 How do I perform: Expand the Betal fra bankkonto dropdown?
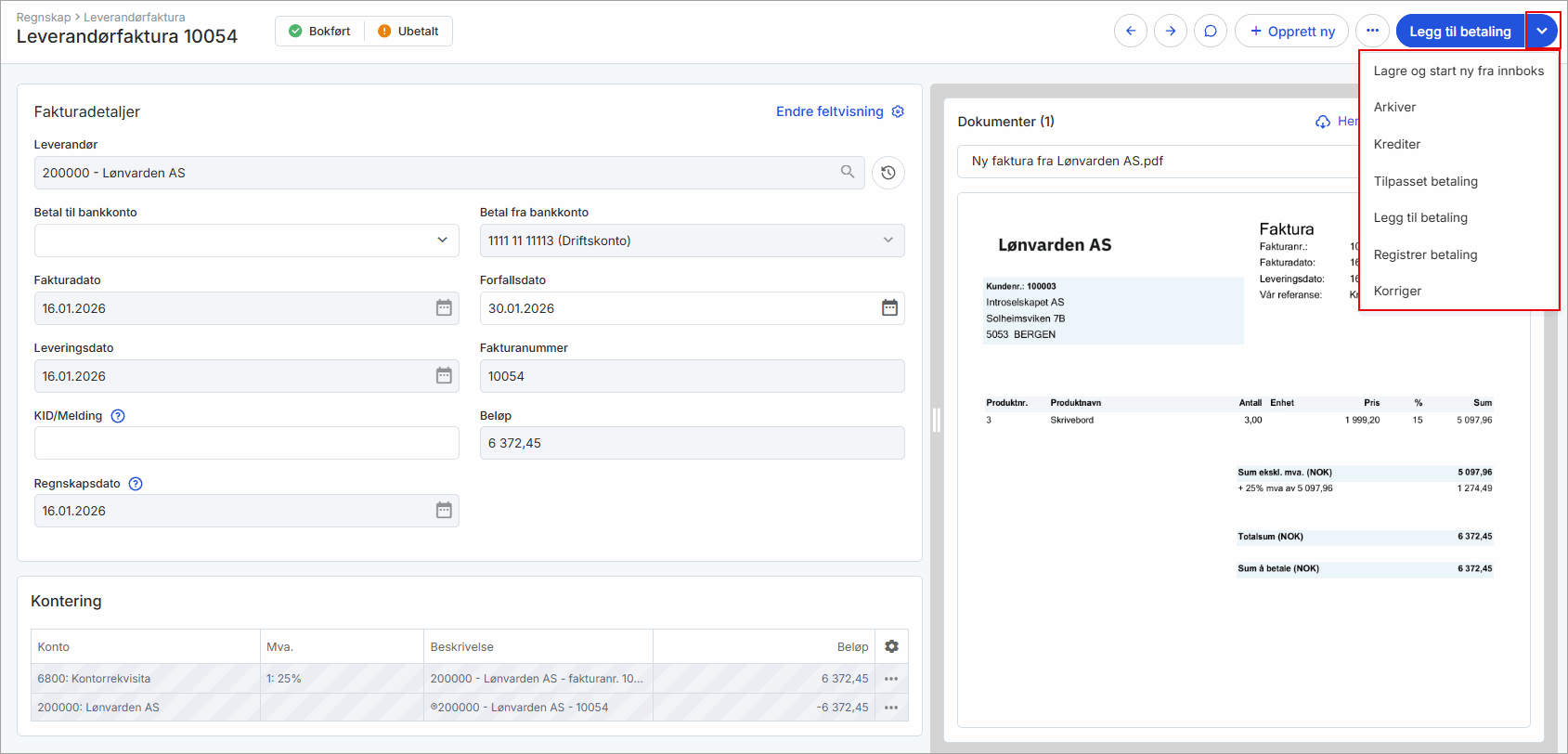[x=888, y=240]
